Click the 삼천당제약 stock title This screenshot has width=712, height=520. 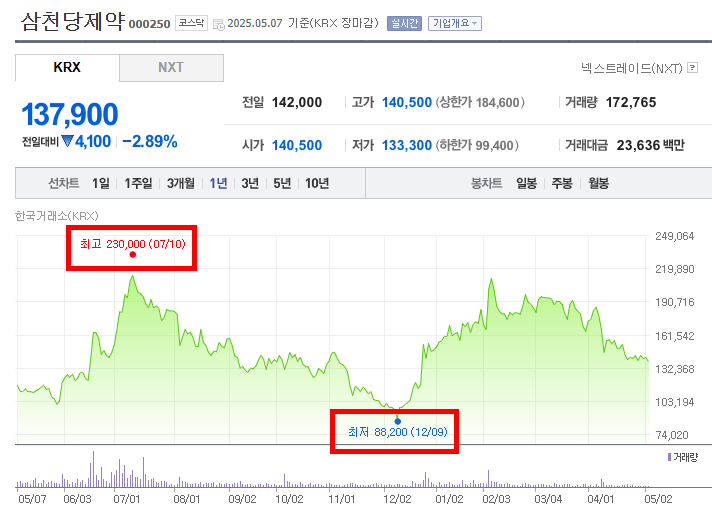73,21
